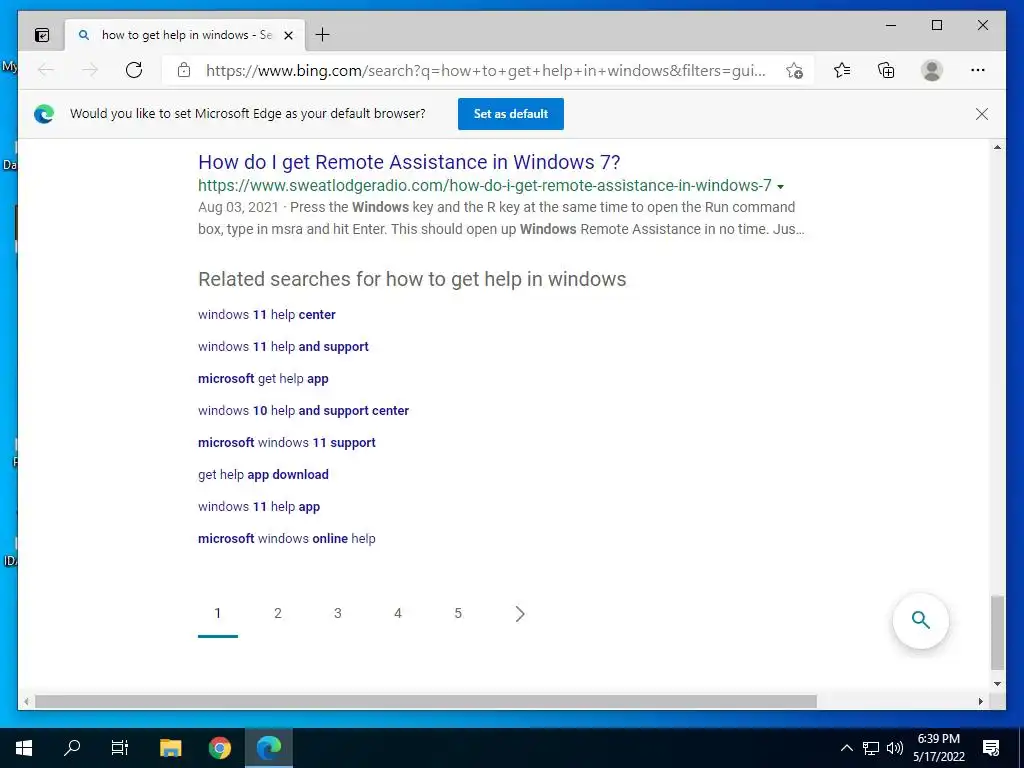1024x768 pixels.
Task: Search 'windows 11 help and support'
Action: click(x=283, y=347)
